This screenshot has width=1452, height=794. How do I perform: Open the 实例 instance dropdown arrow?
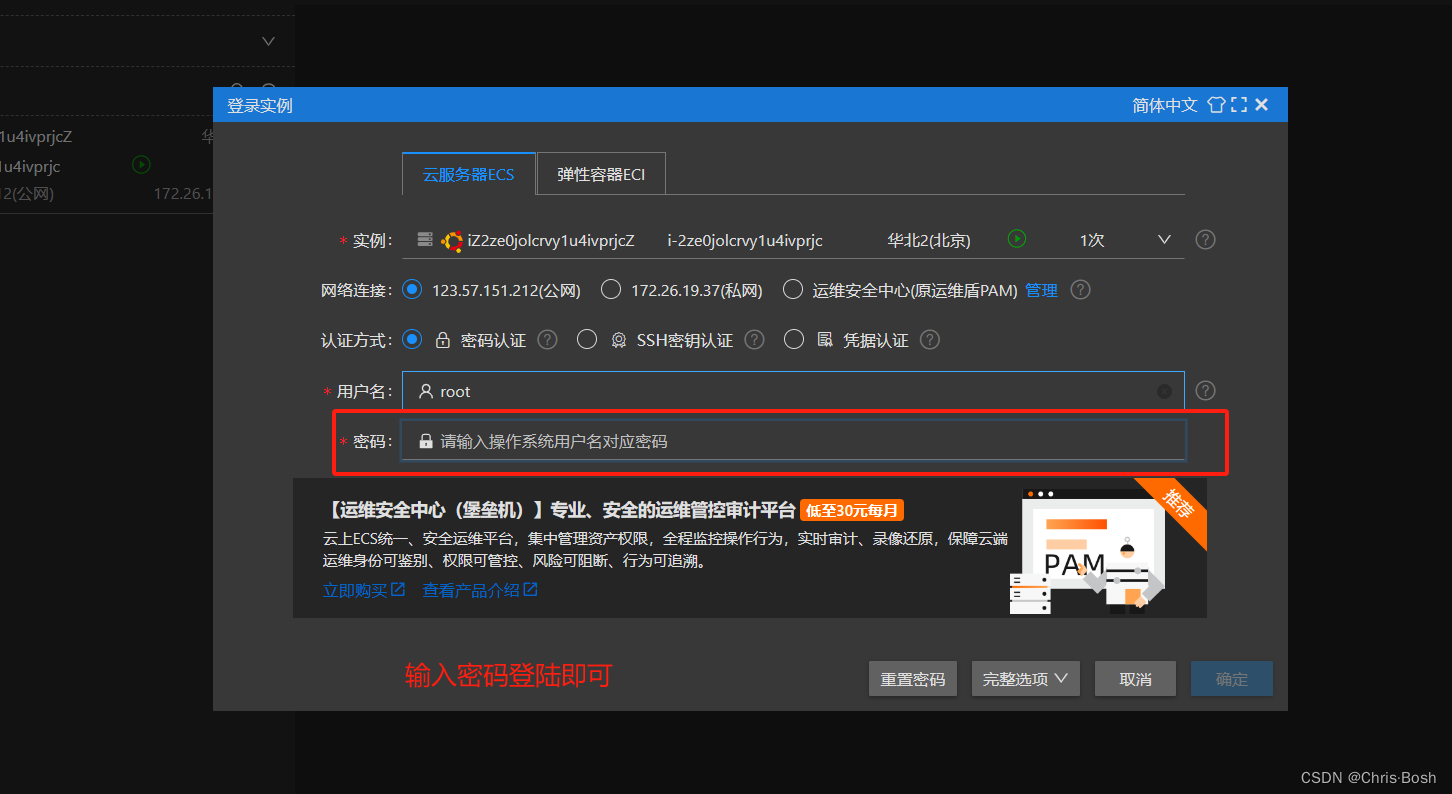coord(1164,240)
